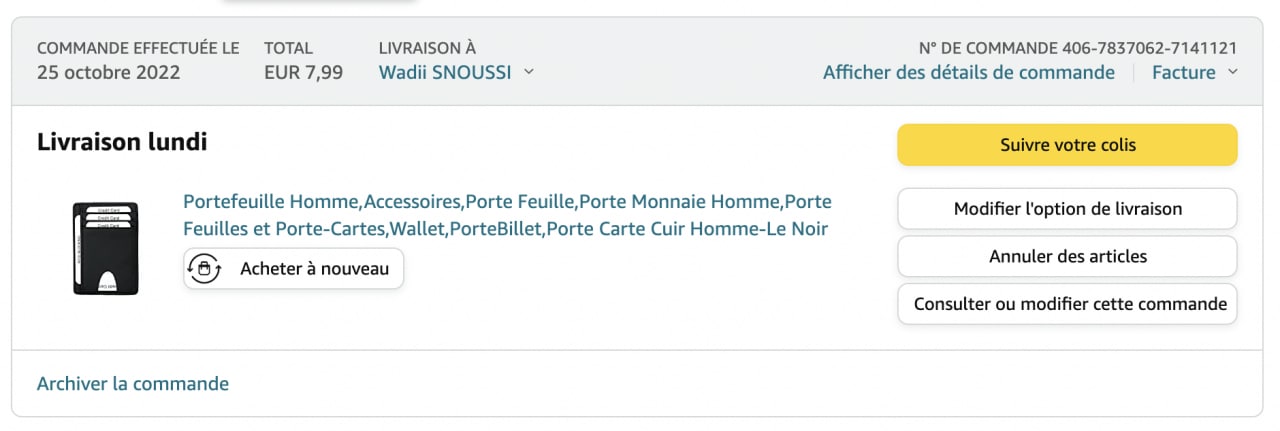Click the COMMANDE EFFECTUÉE LE label
The image size is (1280, 431).
[x=138, y=48]
